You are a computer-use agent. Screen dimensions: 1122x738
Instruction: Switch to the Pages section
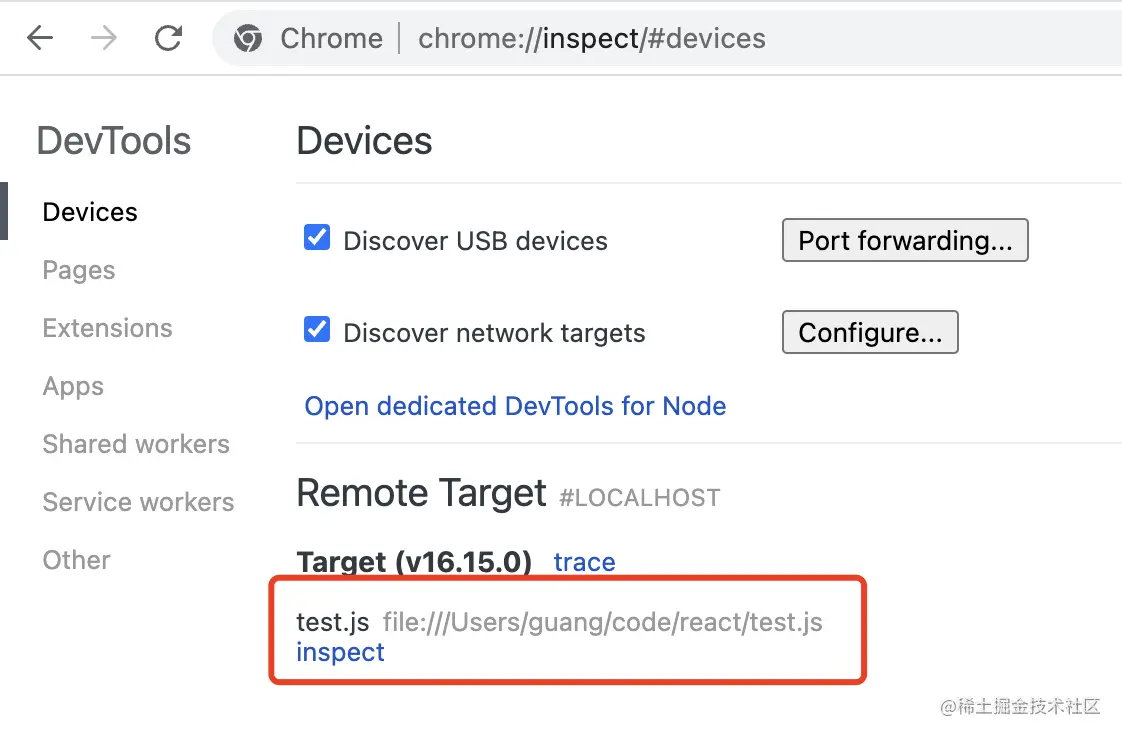point(79,270)
